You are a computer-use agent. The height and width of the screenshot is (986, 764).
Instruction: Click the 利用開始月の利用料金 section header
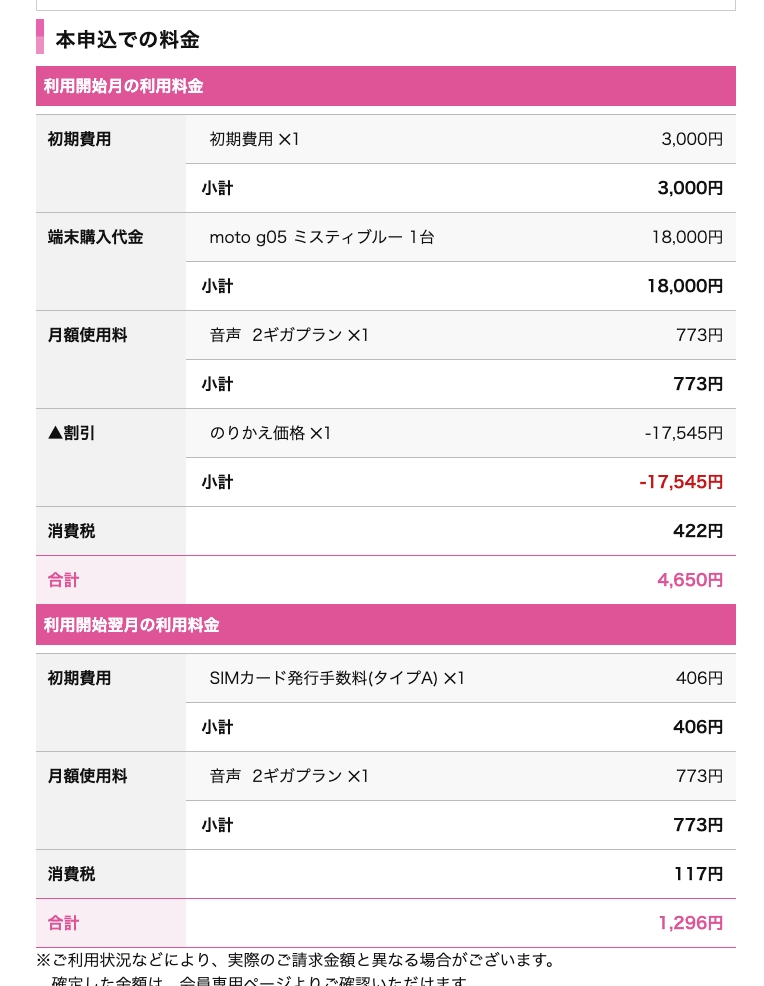tap(124, 86)
